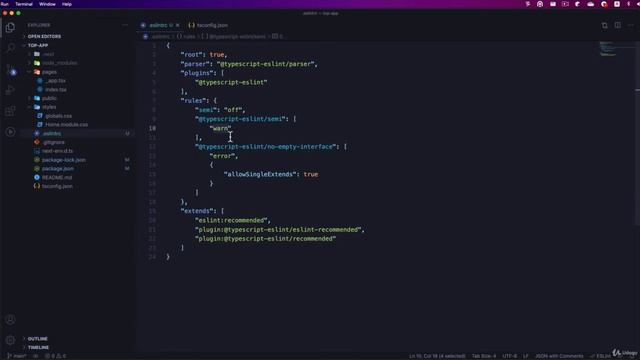The height and width of the screenshot is (360, 640).
Task: Click the "eslint:recommended" string on line 20
Action: (x=231, y=220)
